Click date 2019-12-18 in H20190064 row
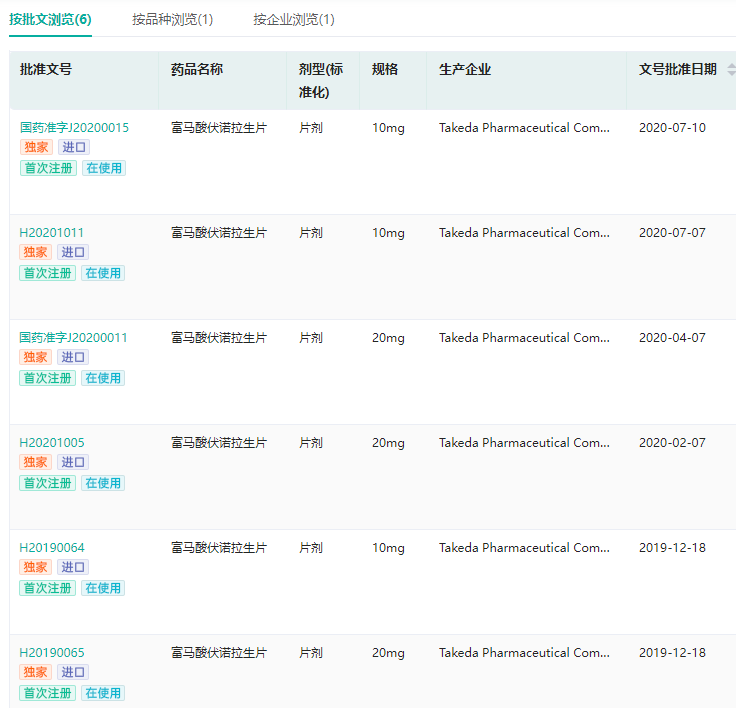 click(x=672, y=548)
